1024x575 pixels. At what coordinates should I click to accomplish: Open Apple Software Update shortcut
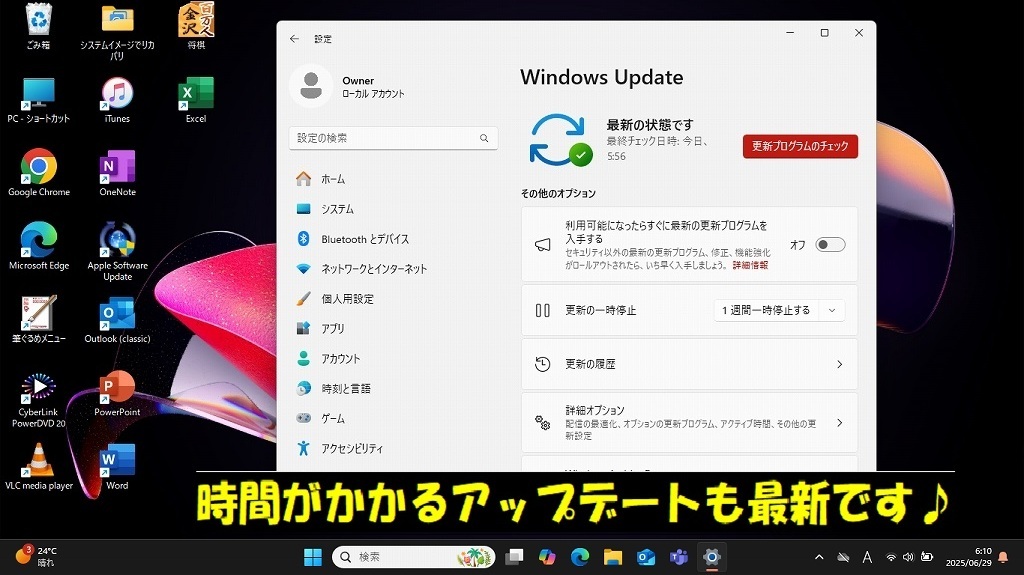click(118, 252)
